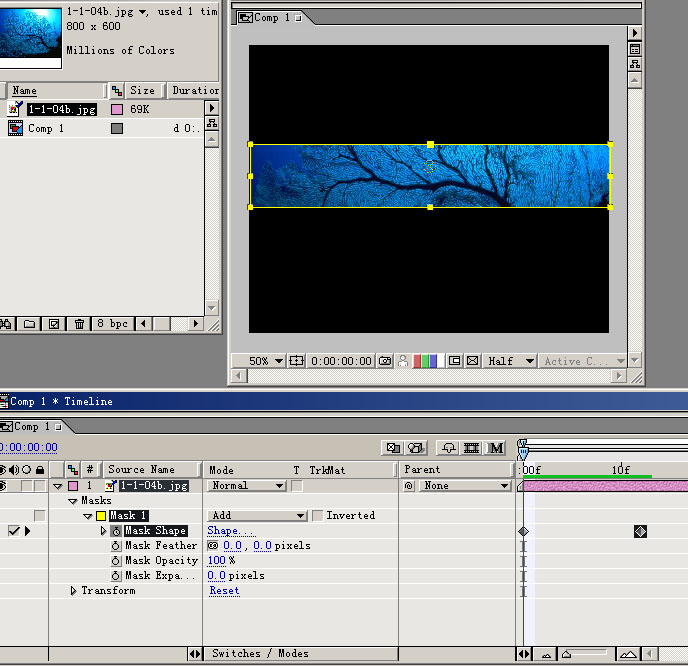
Task: Click the find binoculars icon in Project panel
Action: tap(6, 324)
